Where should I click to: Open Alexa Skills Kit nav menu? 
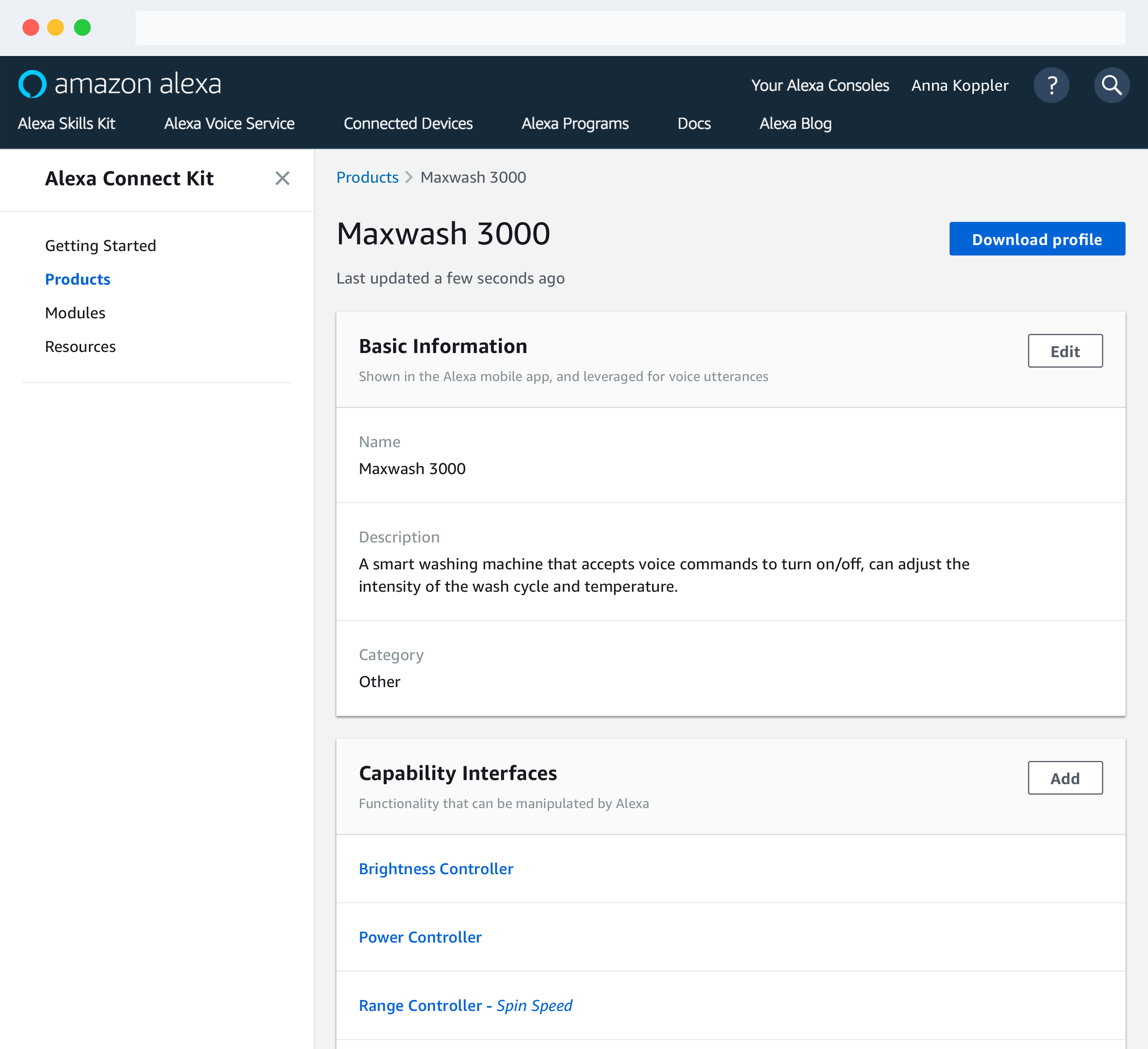[67, 123]
